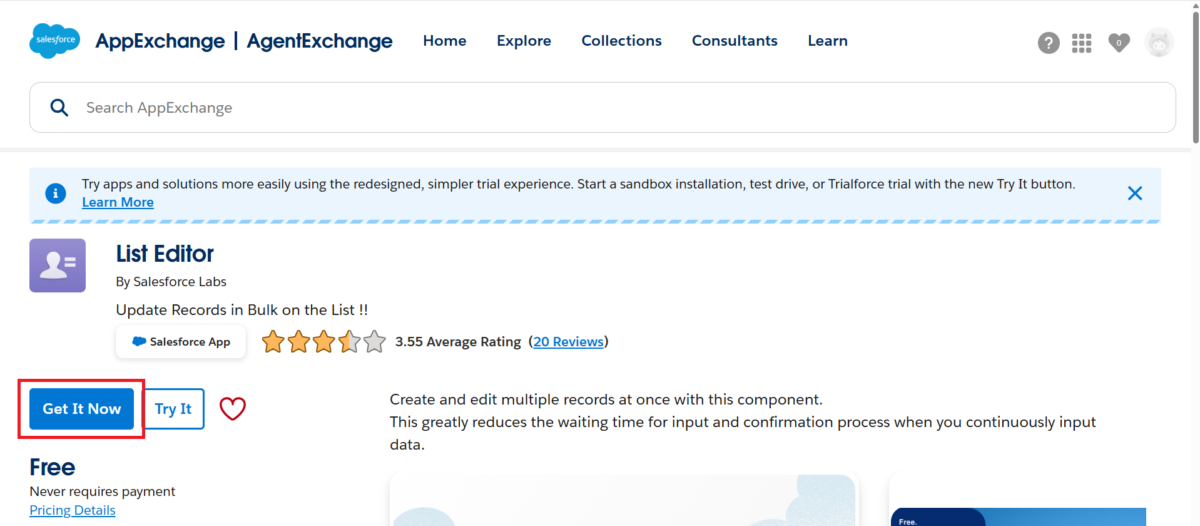
Task: Click the search magnifier icon
Action: click(x=59, y=108)
